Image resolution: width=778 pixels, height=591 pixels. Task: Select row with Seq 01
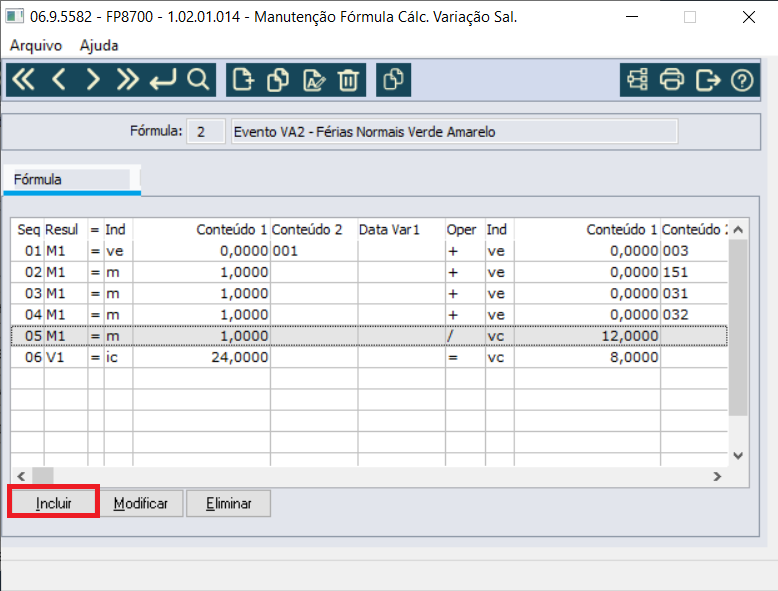point(369,251)
